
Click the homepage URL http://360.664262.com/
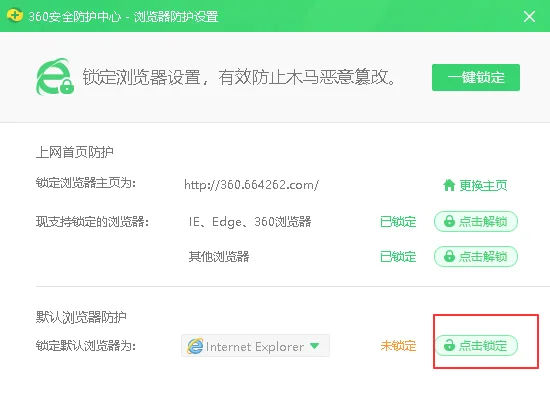point(251,185)
